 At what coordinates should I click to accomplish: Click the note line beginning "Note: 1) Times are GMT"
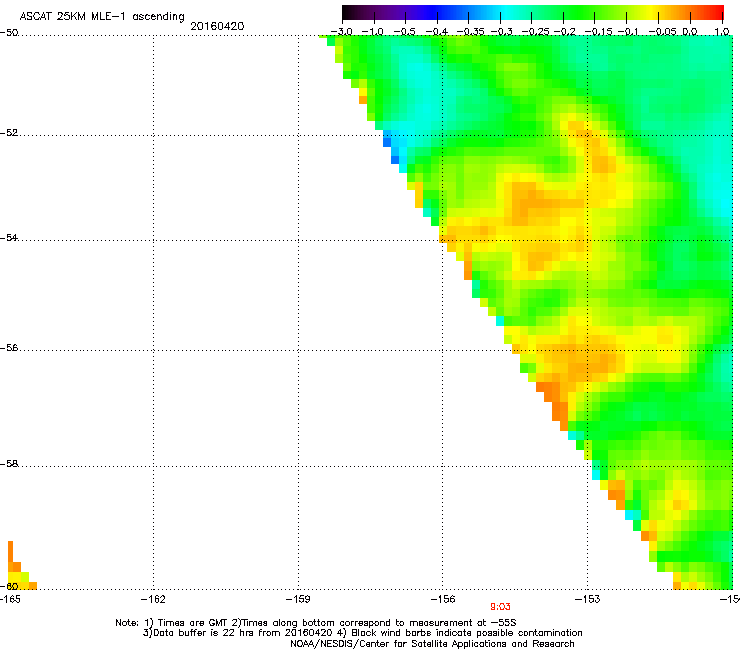pos(316,623)
